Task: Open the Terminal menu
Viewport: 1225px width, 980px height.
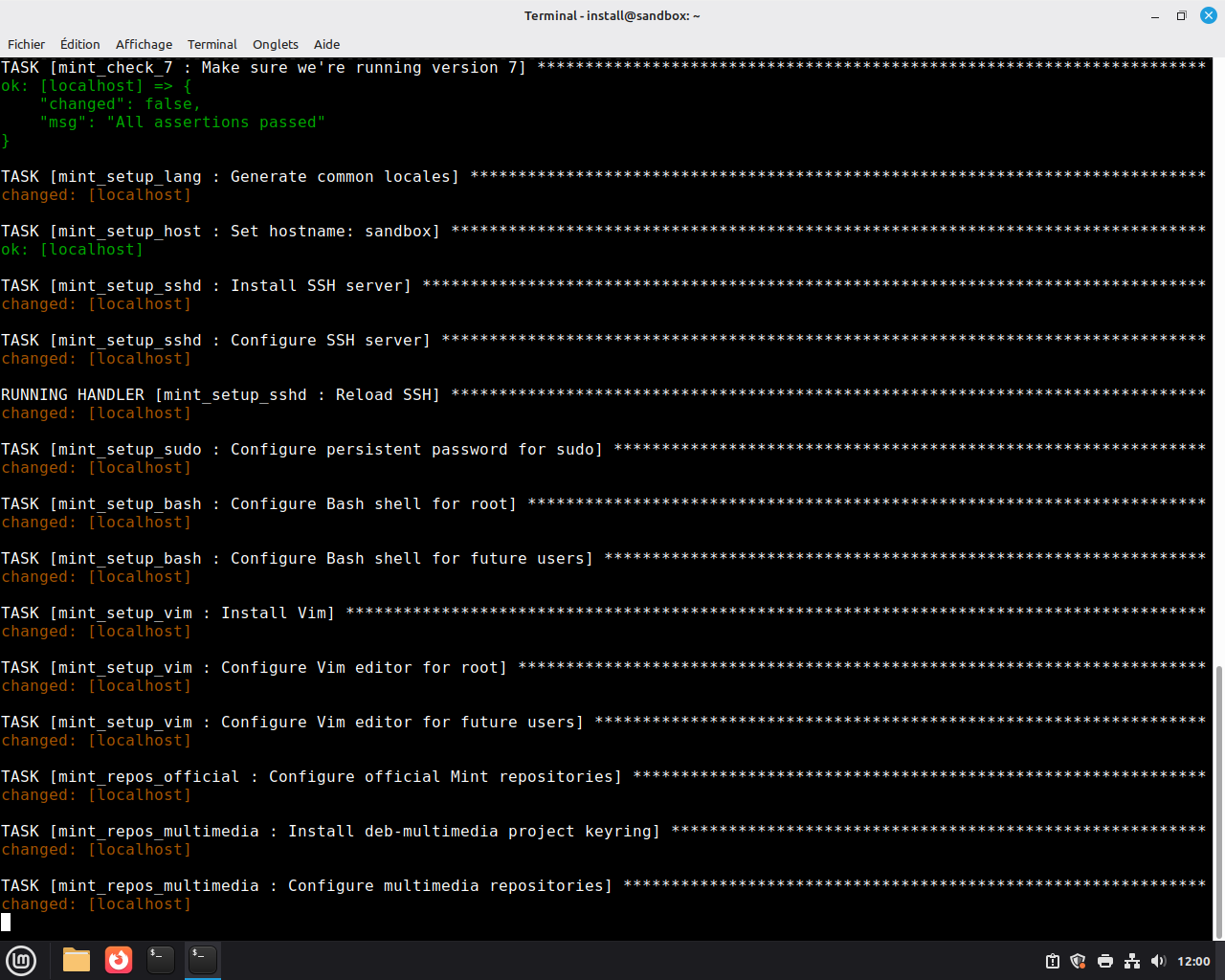Action: pyautogui.click(x=212, y=44)
